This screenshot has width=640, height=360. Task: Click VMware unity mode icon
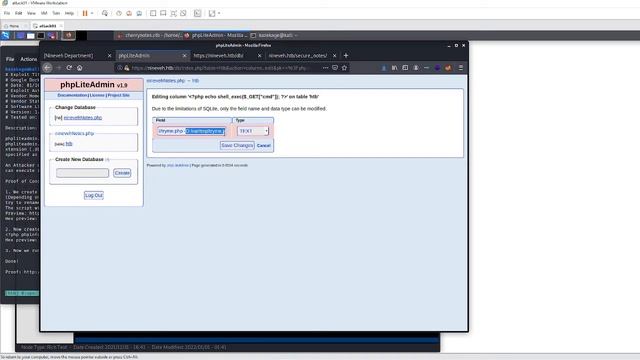tap(183, 13)
